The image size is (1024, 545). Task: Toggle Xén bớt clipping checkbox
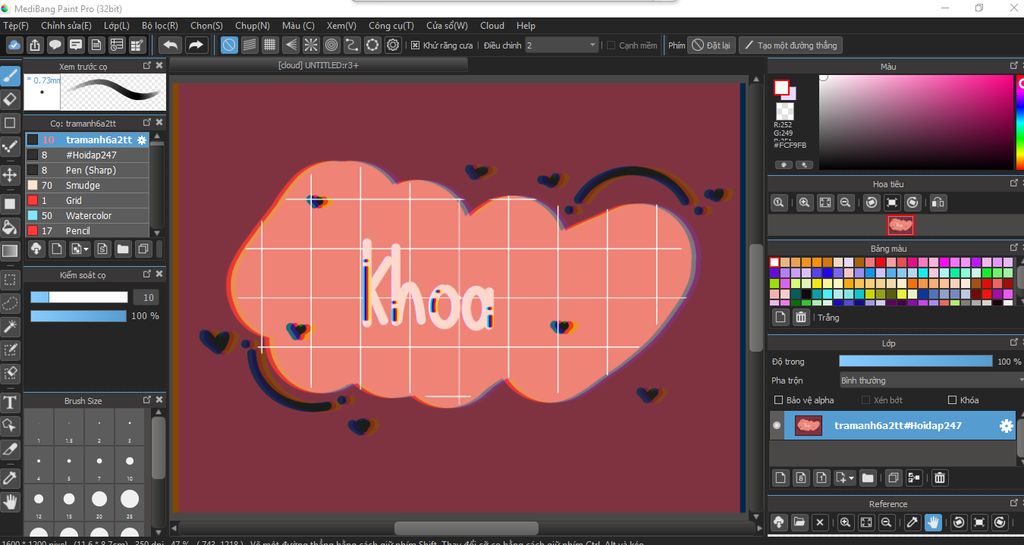click(x=866, y=399)
